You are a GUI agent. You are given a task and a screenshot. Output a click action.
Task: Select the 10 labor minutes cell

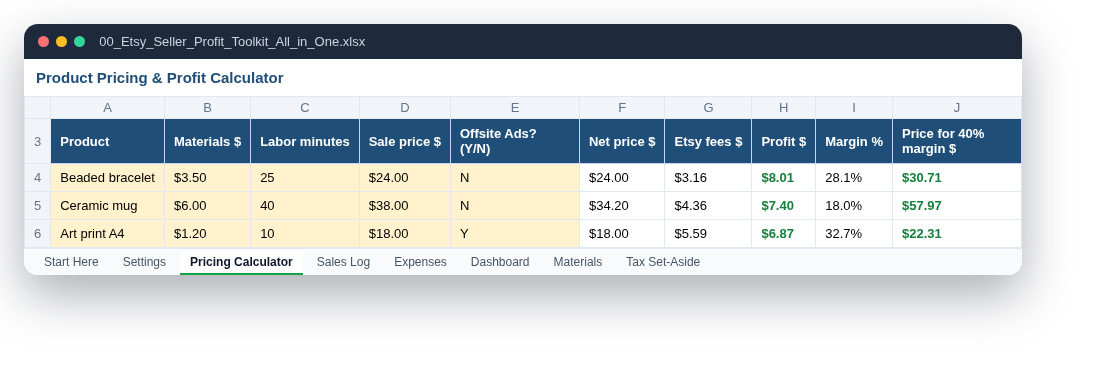click(x=305, y=234)
